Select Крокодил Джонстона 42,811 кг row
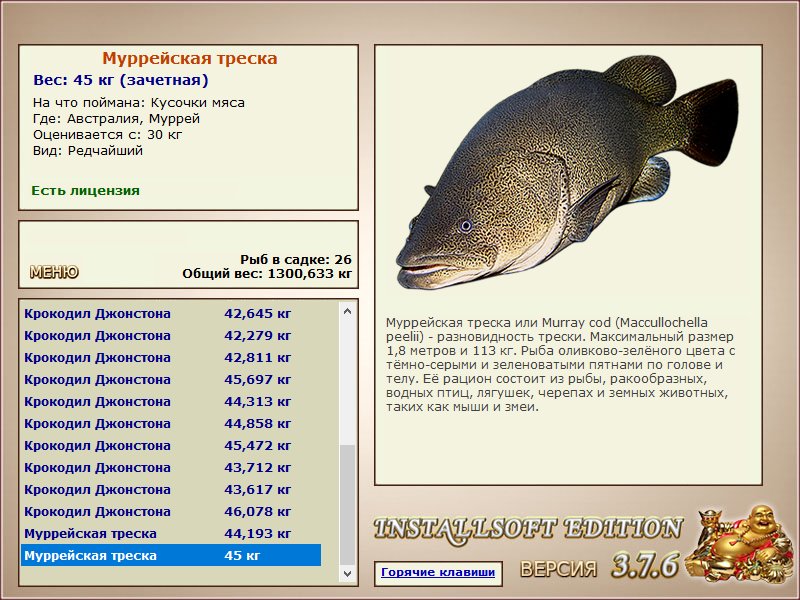 pos(171,358)
